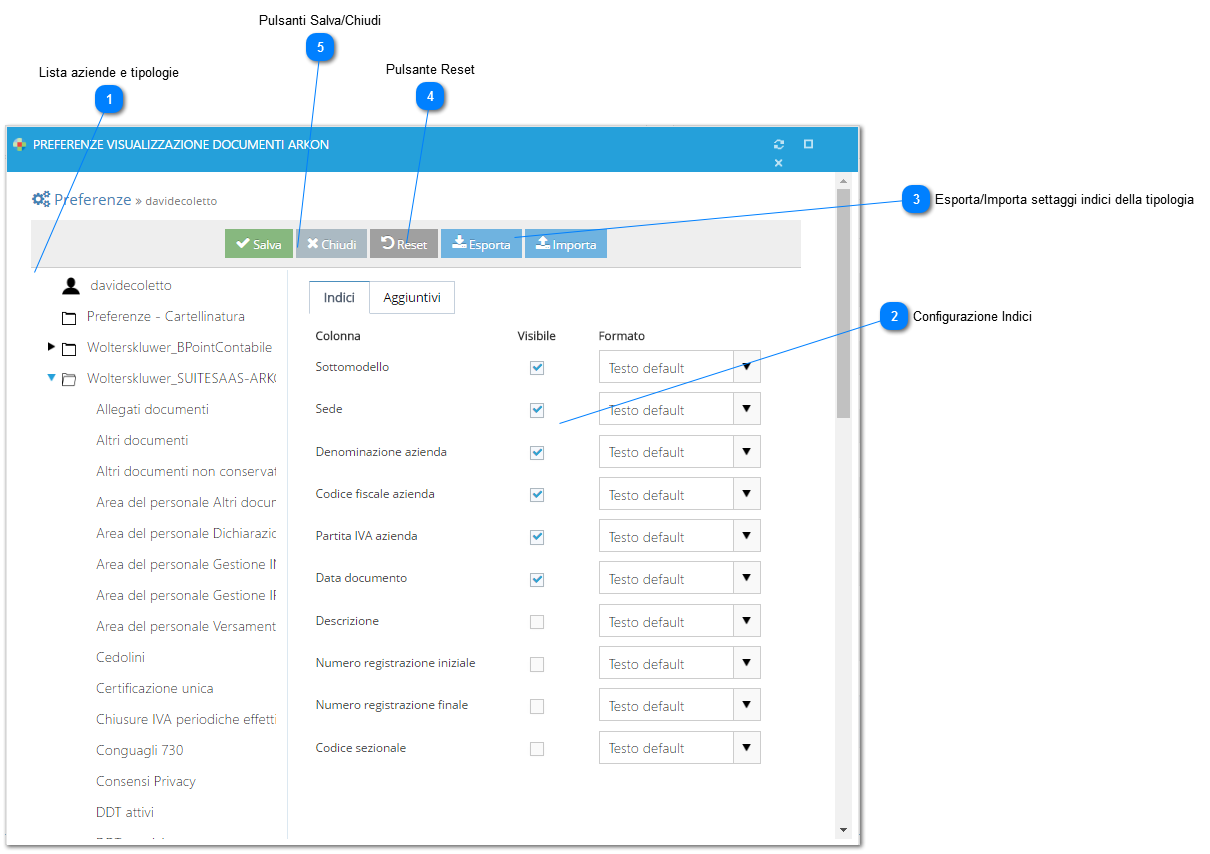Switch to the Indici tab

click(339, 297)
